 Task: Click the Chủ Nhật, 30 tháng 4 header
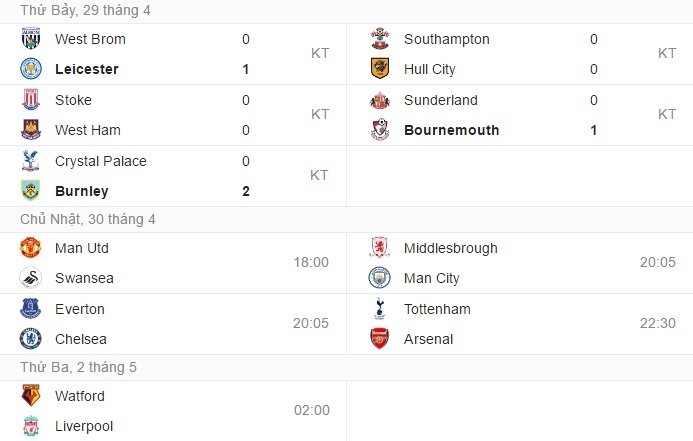point(88,219)
